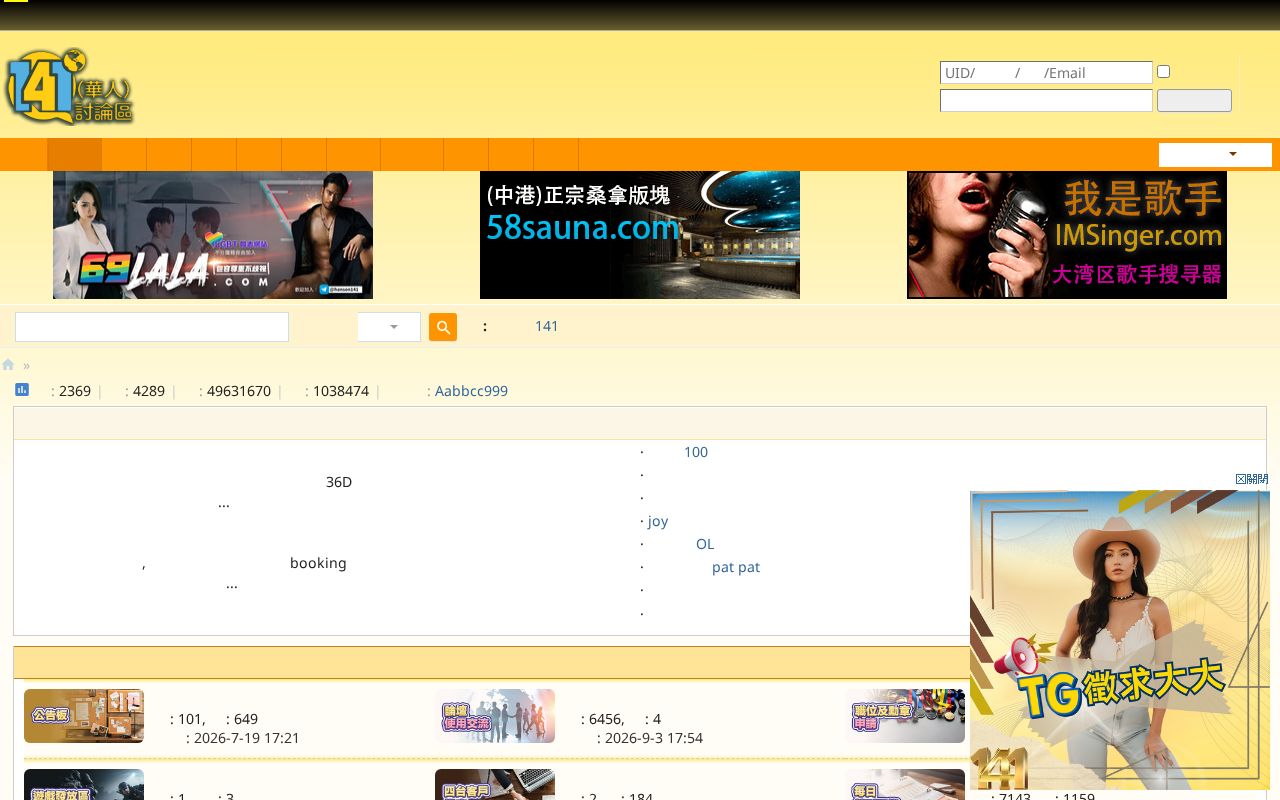The width and height of the screenshot is (1280, 800).
Task: Click the blue statistics chart icon
Action: (x=22, y=390)
